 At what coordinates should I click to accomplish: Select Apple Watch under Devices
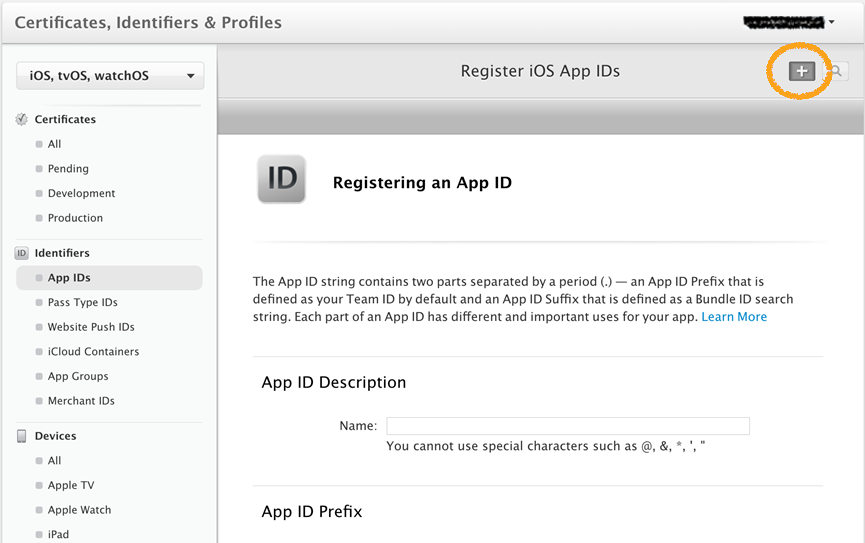[81, 510]
